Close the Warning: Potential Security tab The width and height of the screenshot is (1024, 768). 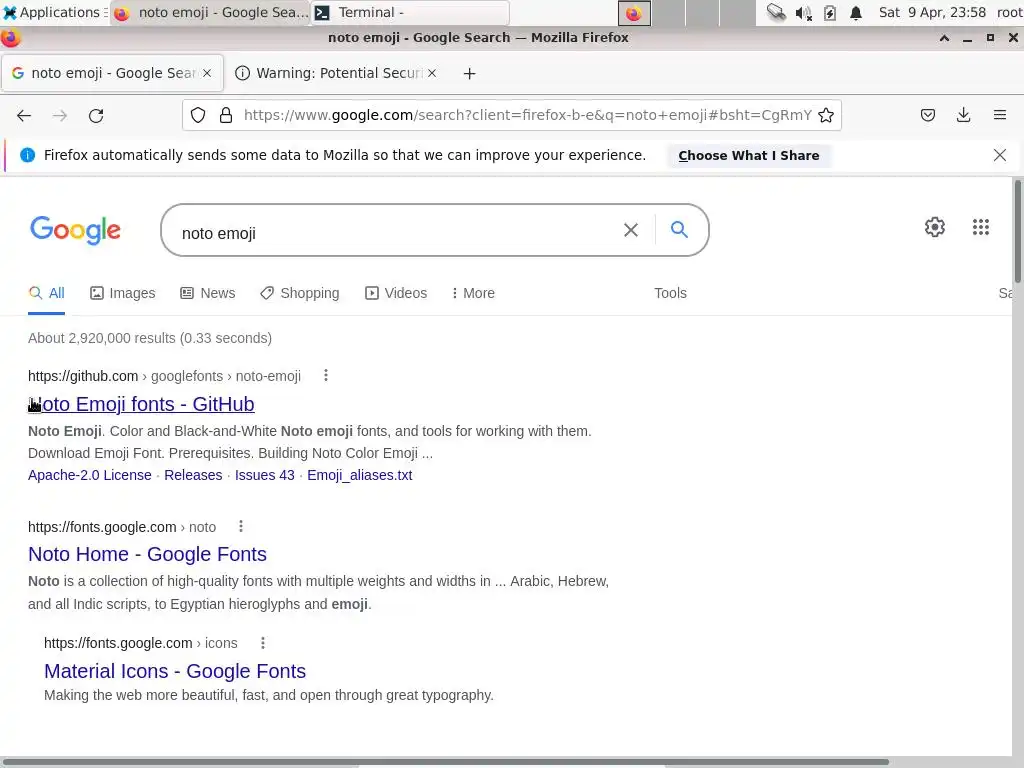point(432,73)
